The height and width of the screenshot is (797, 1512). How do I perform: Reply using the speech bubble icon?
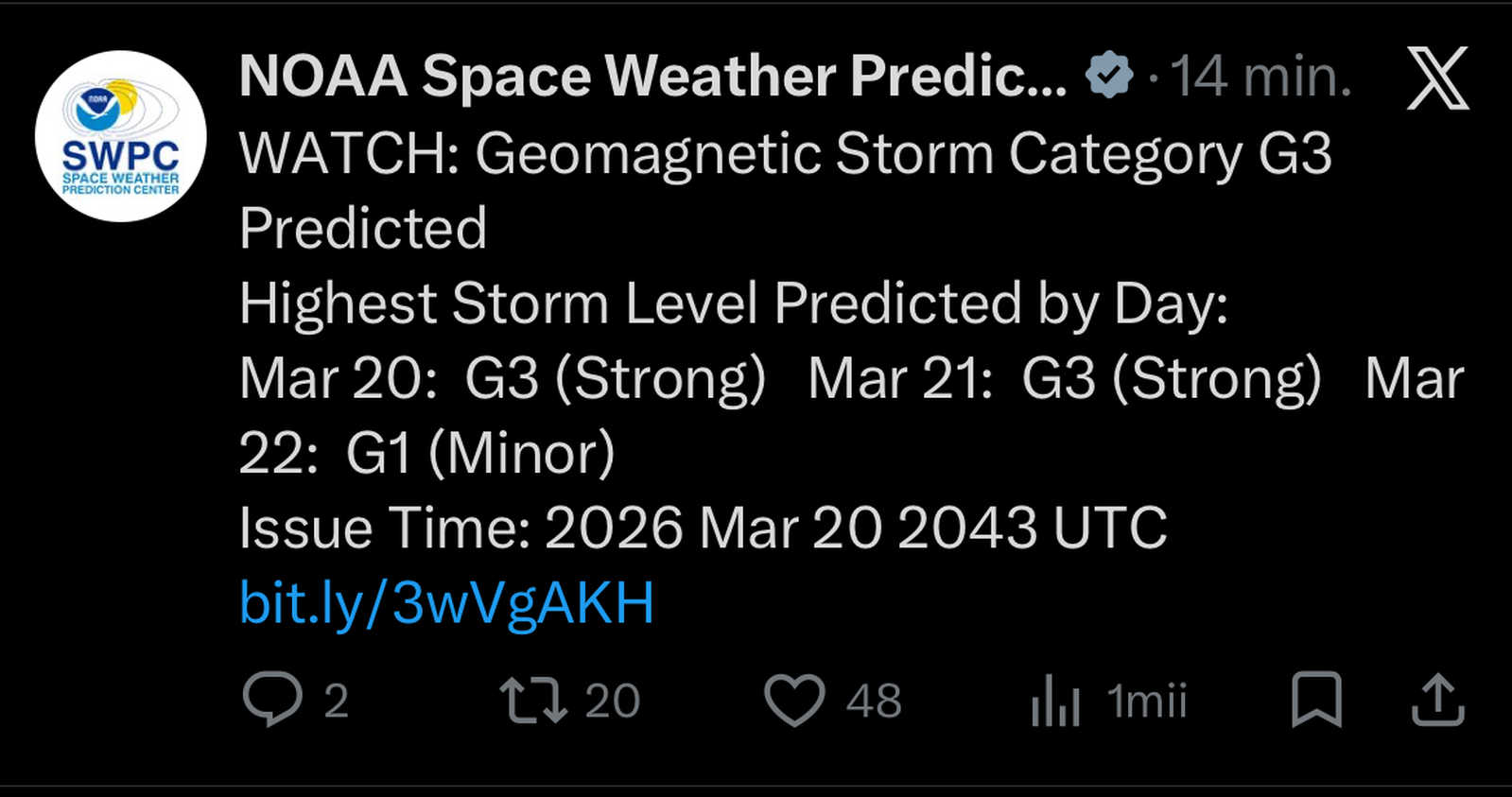click(x=272, y=700)
